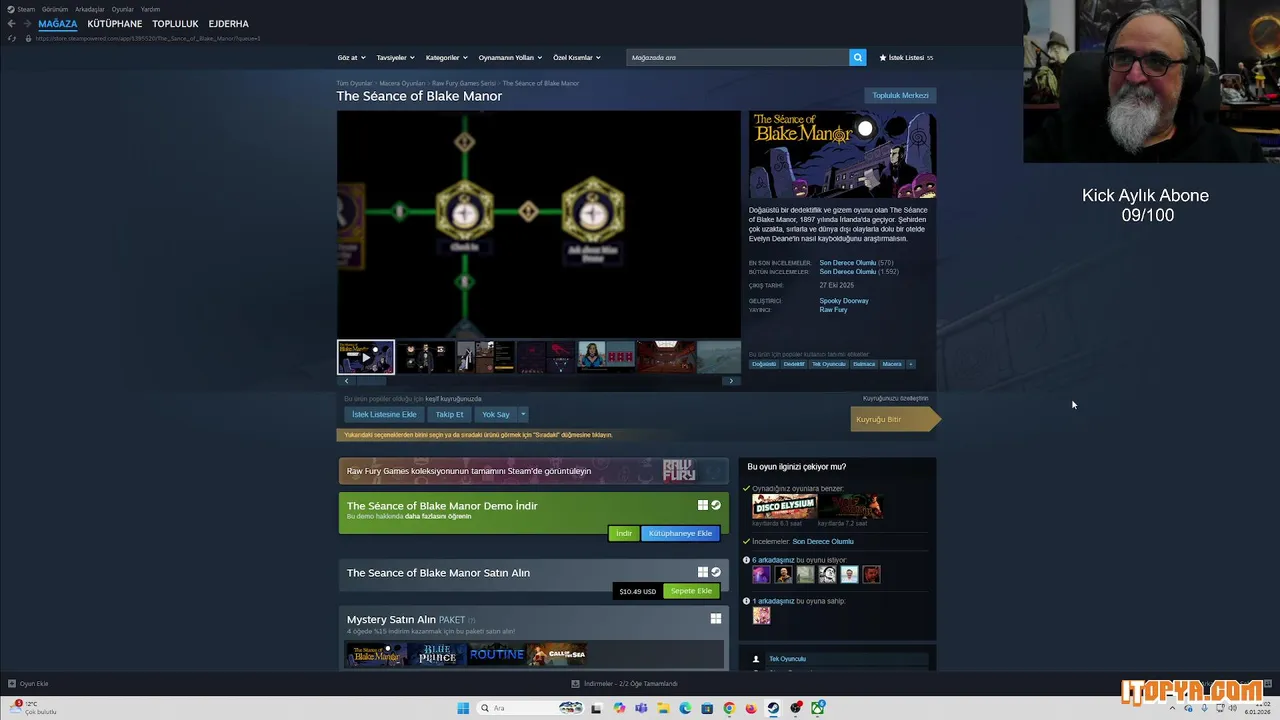Click the Windows icon on the purchase row
This screenshot has width=1280, height=720.
pyautogui.click(x=703, y=572)
